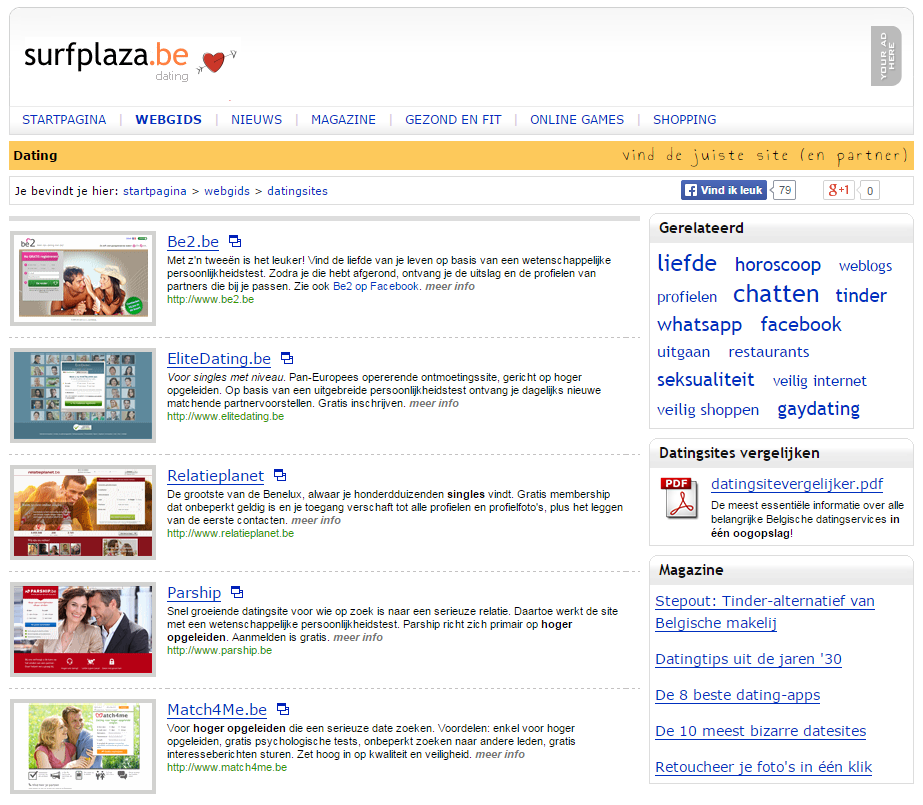Click the datingsites breadcrumb link
This screenshot has width=923, height=805.
point(297,191)
